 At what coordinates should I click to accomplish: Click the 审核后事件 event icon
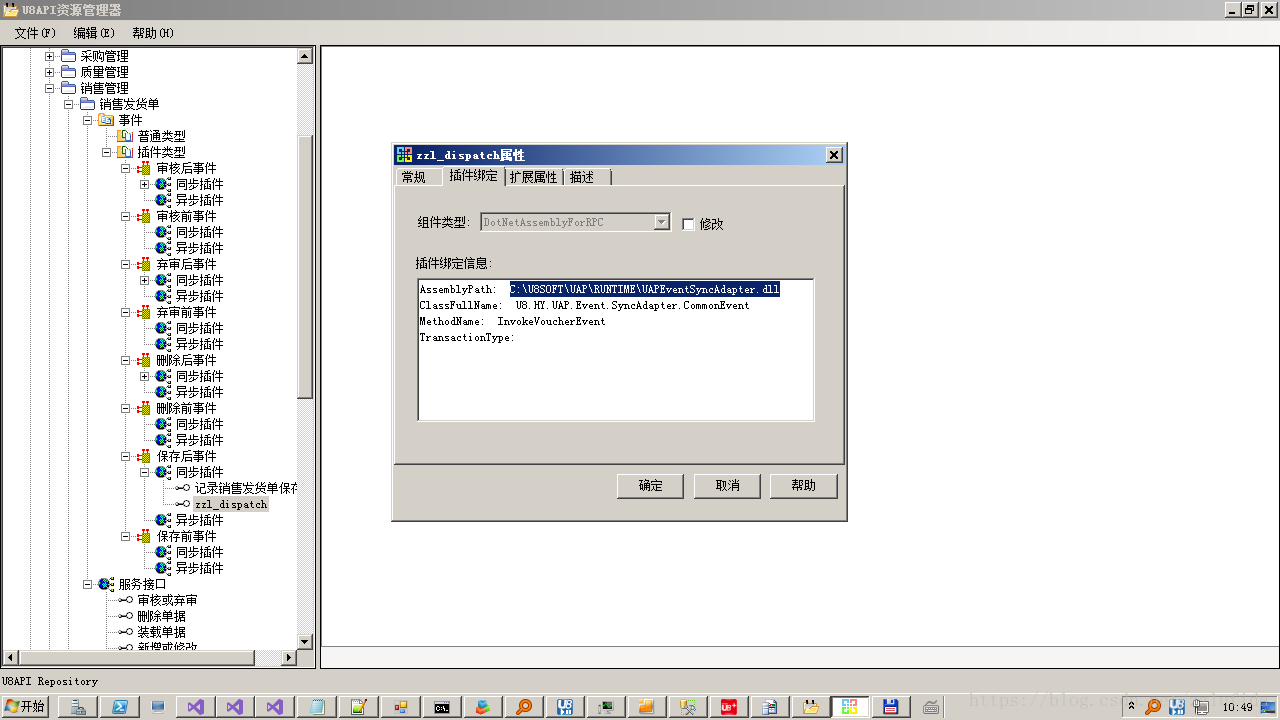[x=144, y=168]
